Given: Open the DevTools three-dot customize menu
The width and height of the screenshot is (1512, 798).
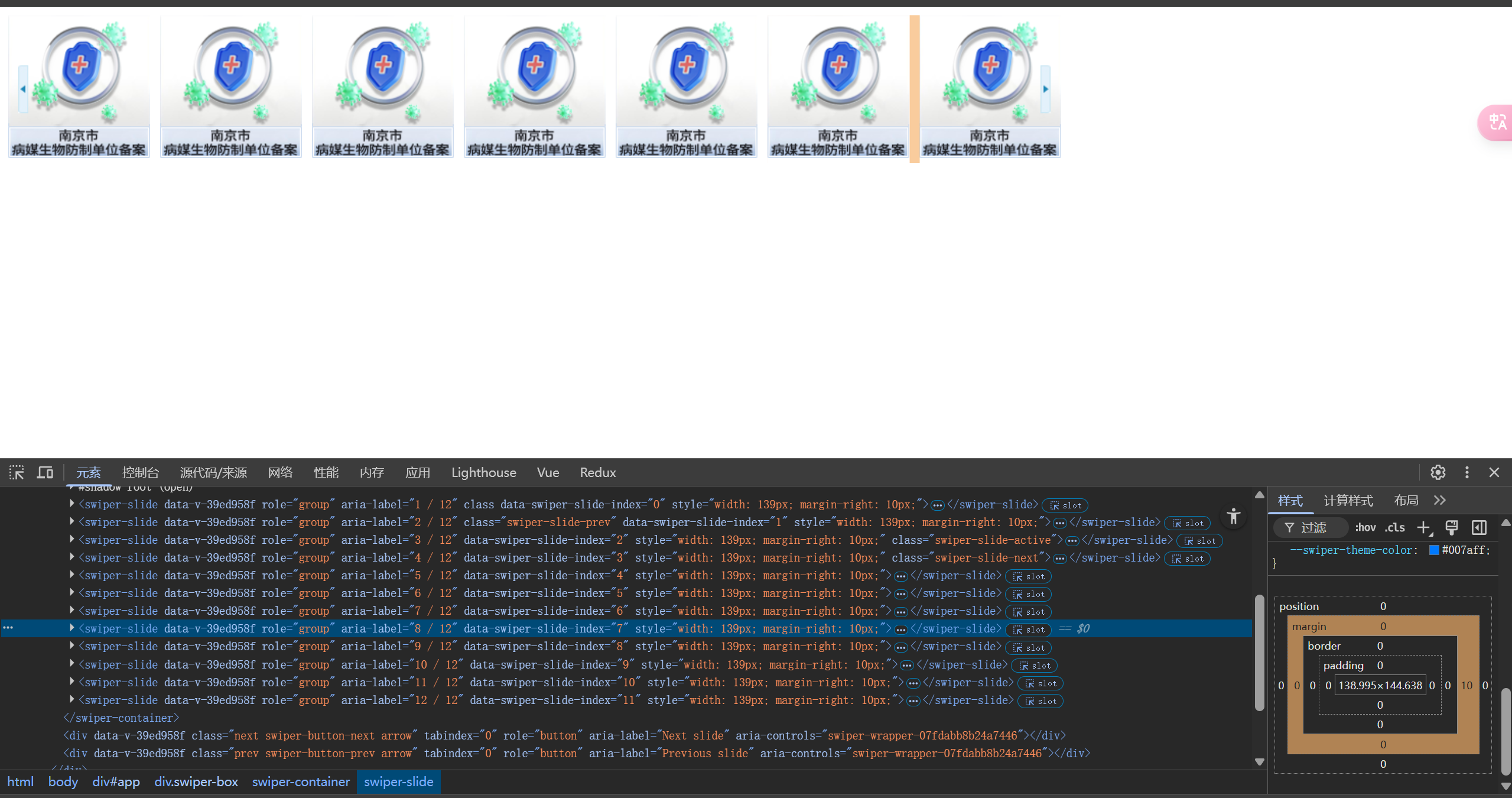Looking at the screenshot, I should [1467, 472].
